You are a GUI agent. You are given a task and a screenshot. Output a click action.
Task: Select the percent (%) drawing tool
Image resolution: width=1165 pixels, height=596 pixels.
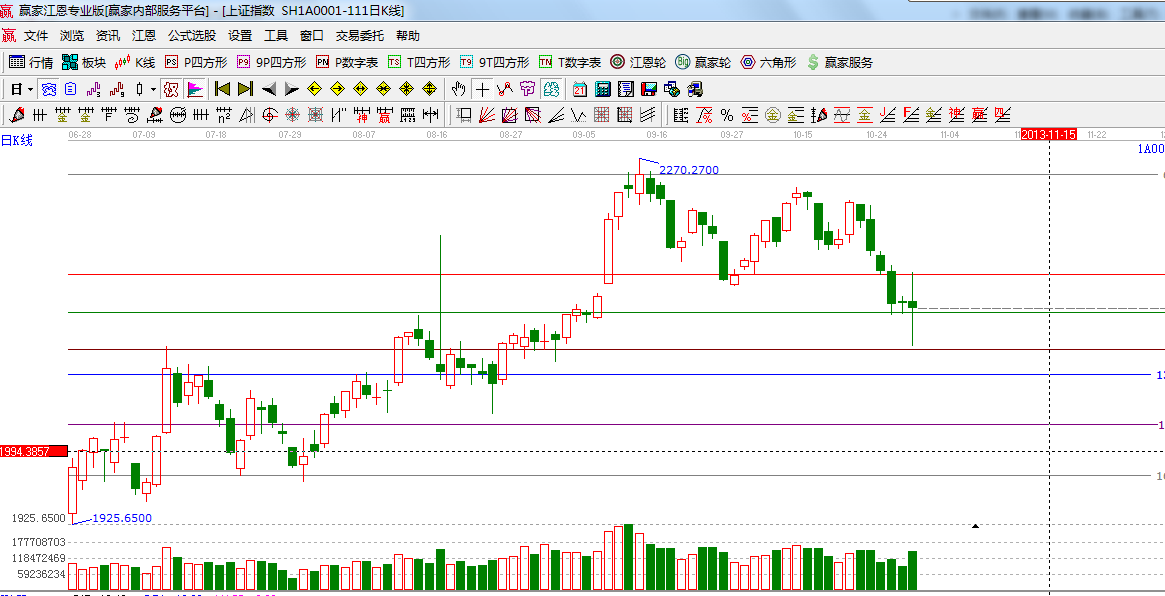726,115
